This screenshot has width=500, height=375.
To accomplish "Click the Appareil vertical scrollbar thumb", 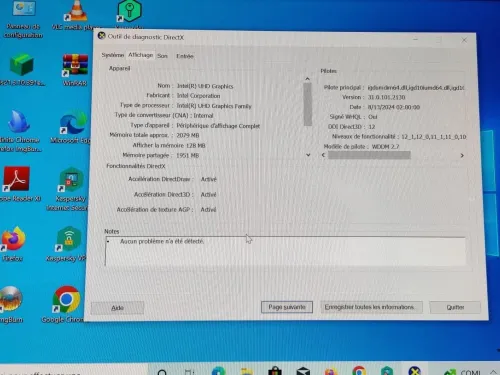I will click(308, 104).
